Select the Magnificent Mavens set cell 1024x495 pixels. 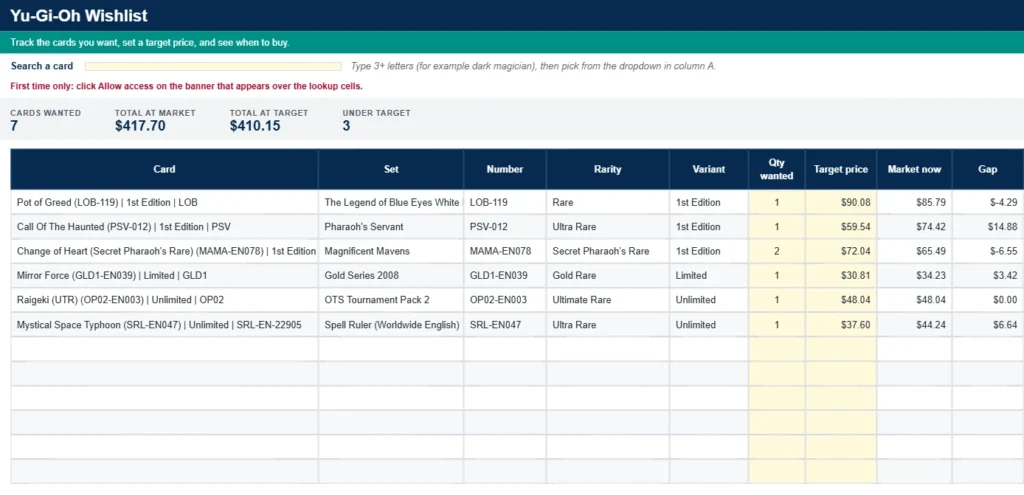click(x=391, y=251)
